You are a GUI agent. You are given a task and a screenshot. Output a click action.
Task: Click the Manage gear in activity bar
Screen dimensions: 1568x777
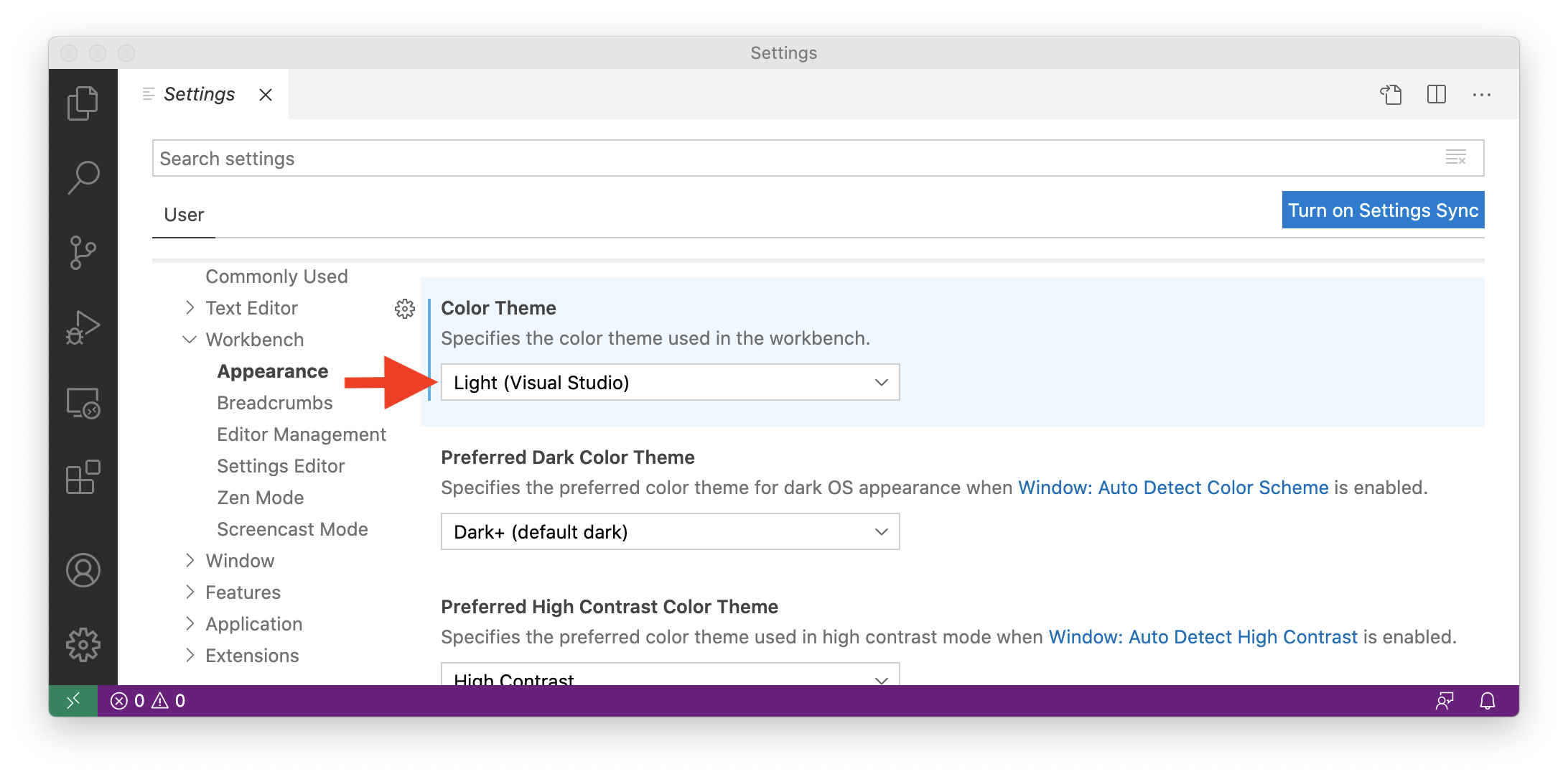tap(83, 645)
